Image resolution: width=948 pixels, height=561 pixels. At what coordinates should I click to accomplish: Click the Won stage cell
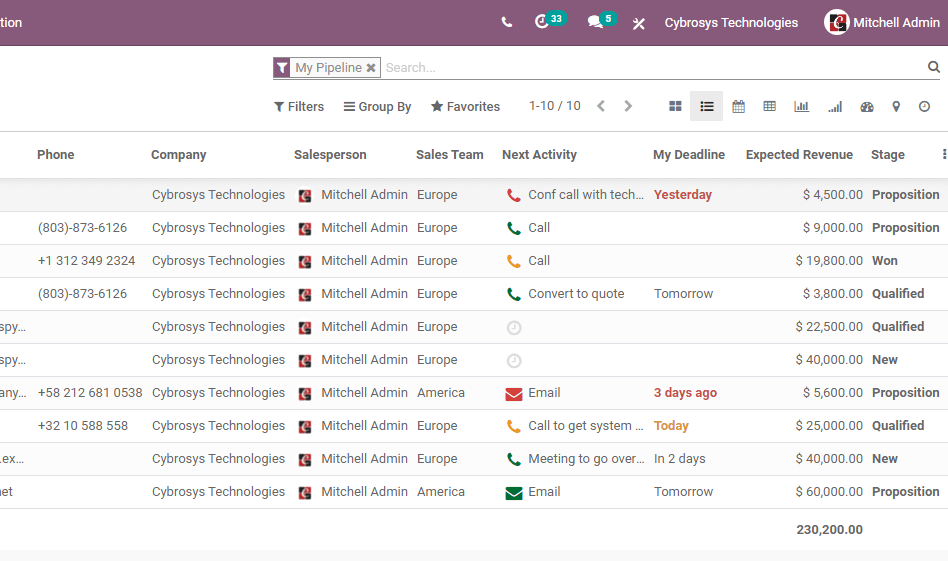[885, 261]
